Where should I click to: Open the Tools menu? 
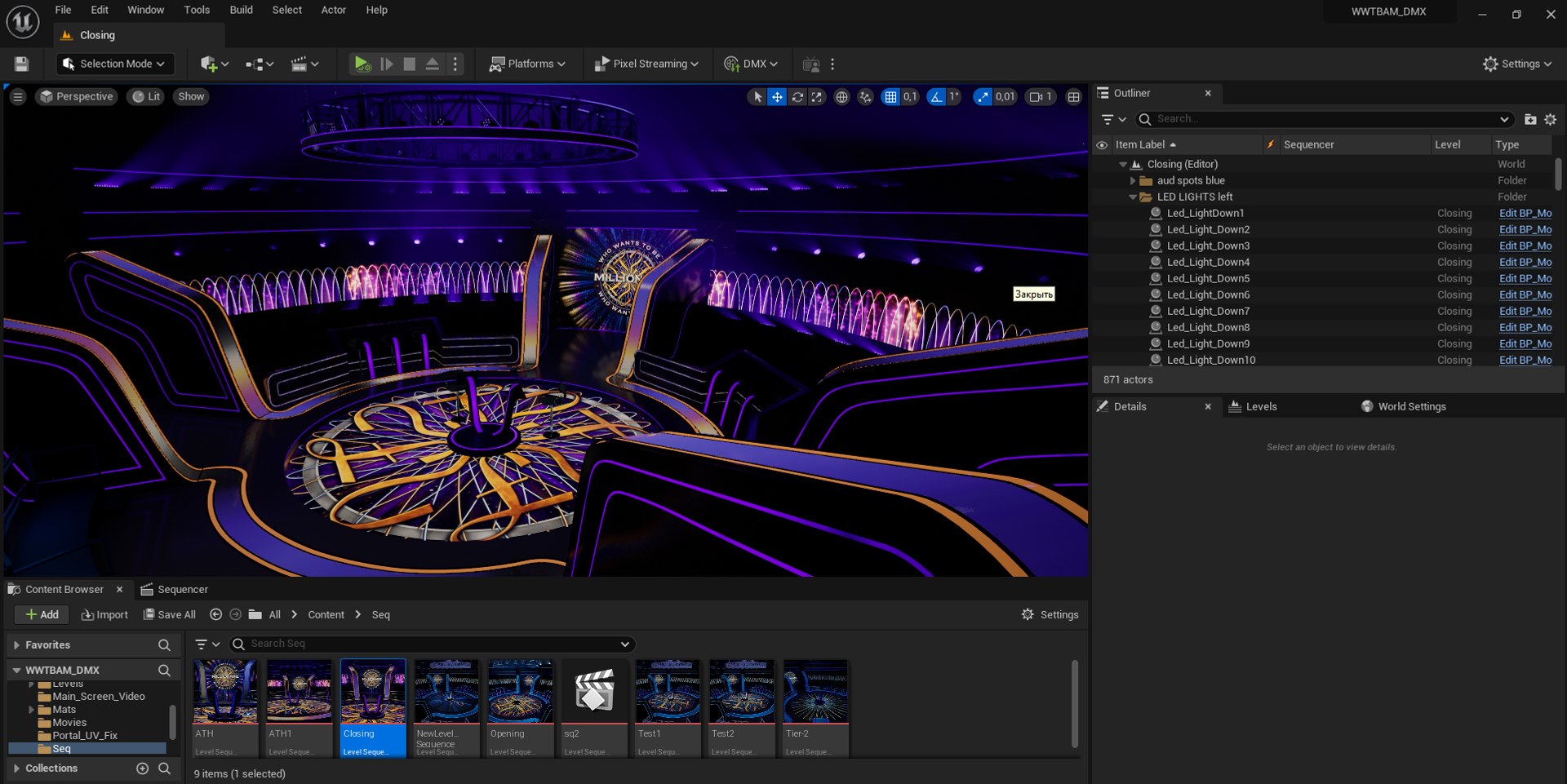(x=197, y=10)
